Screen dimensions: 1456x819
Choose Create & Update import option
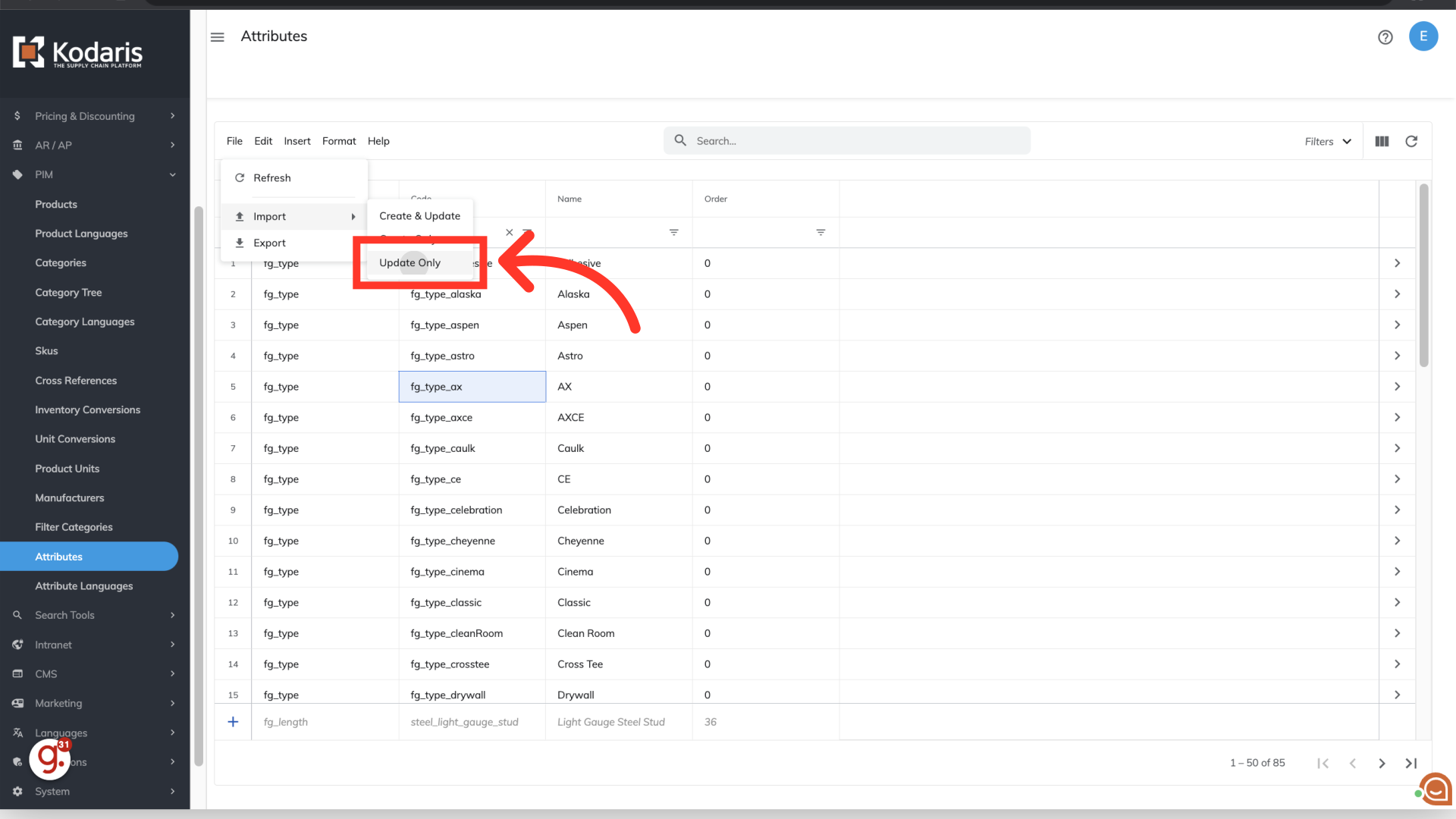419,216
